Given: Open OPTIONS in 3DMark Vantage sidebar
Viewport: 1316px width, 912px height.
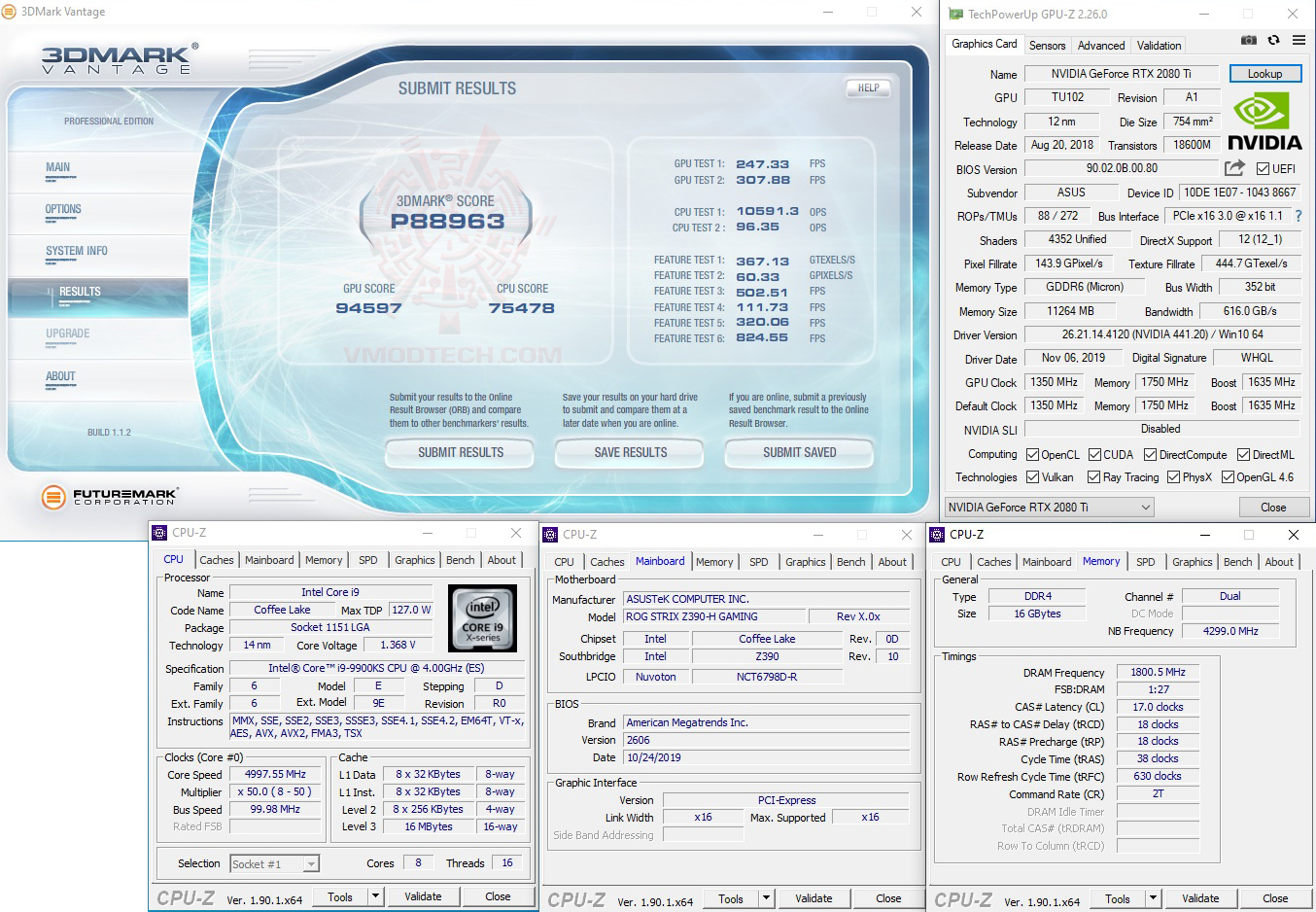Looking at the screenshot, I should point(63,209).
